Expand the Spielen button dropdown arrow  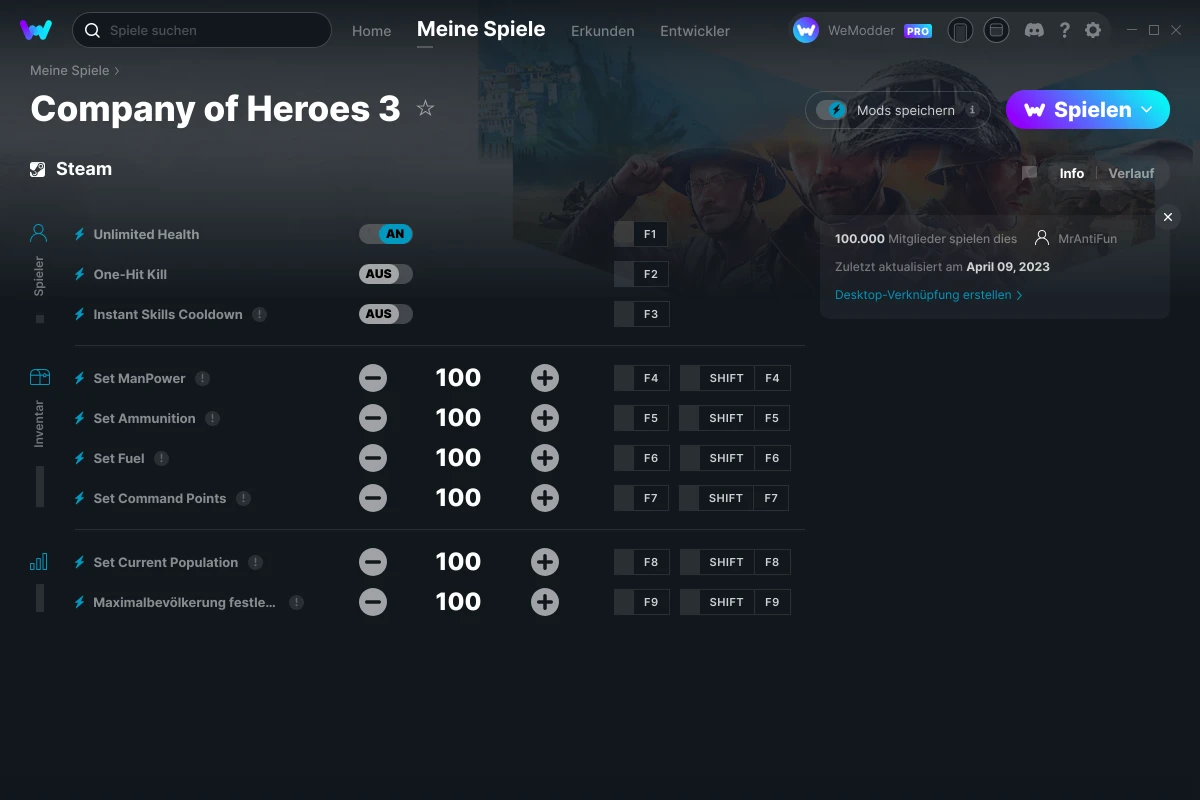coord(1147,109)
